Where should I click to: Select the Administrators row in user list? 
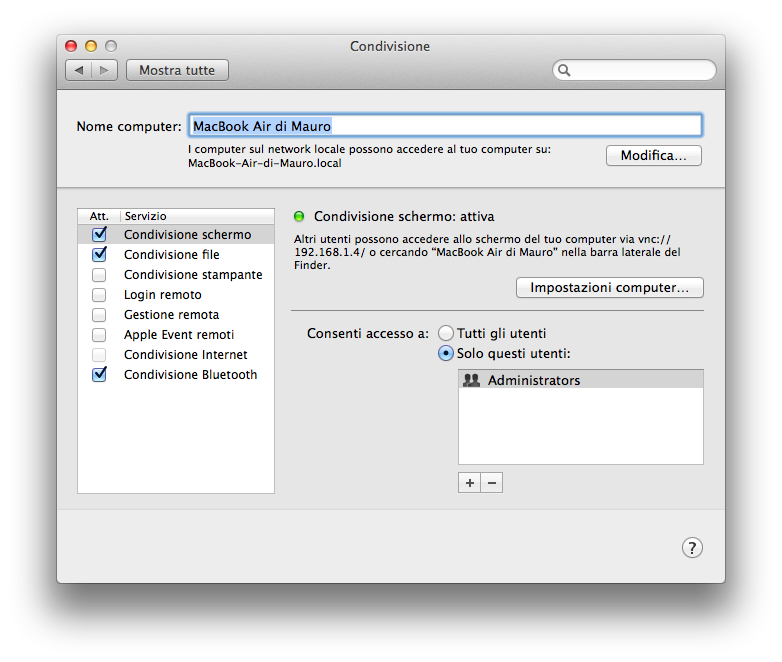coord(581,380)
